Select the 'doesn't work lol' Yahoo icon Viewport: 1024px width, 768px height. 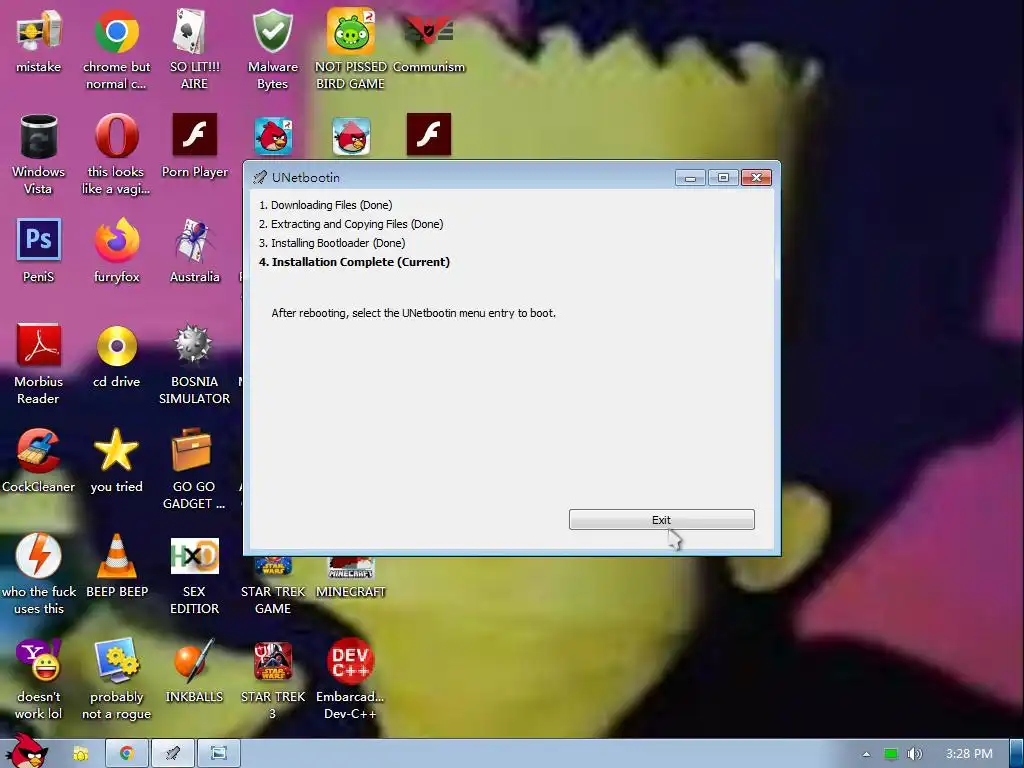point(39,680)
